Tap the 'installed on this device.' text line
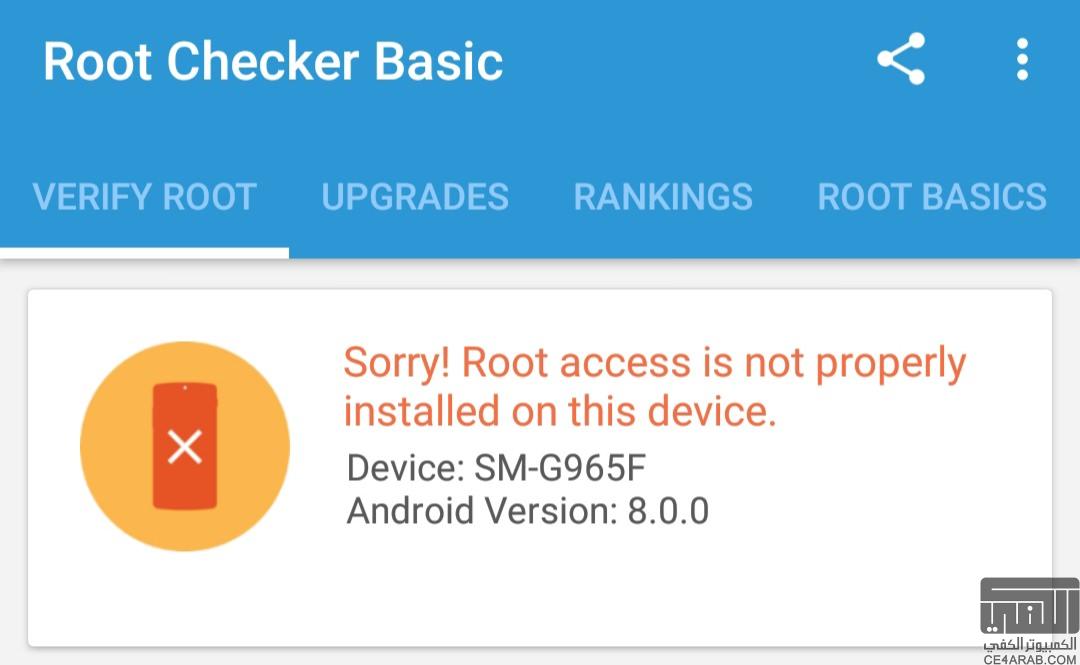This screenshot has width=1080, height=665. pyautogui.click(x=560, y=411)
